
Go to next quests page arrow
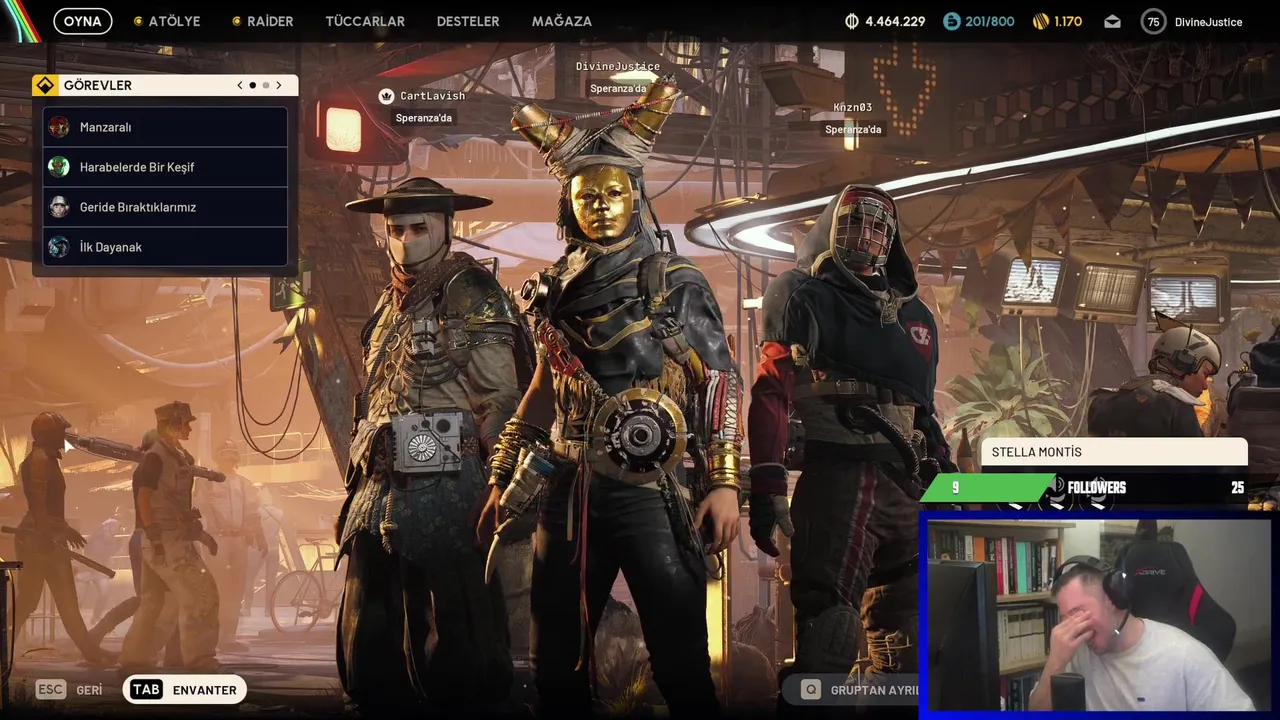279,85
